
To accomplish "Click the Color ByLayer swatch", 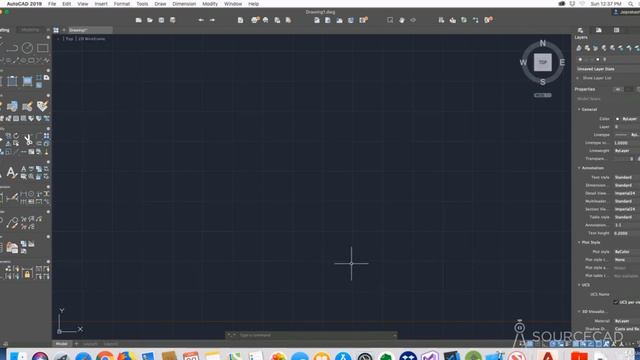I will [x=618, y=119].
